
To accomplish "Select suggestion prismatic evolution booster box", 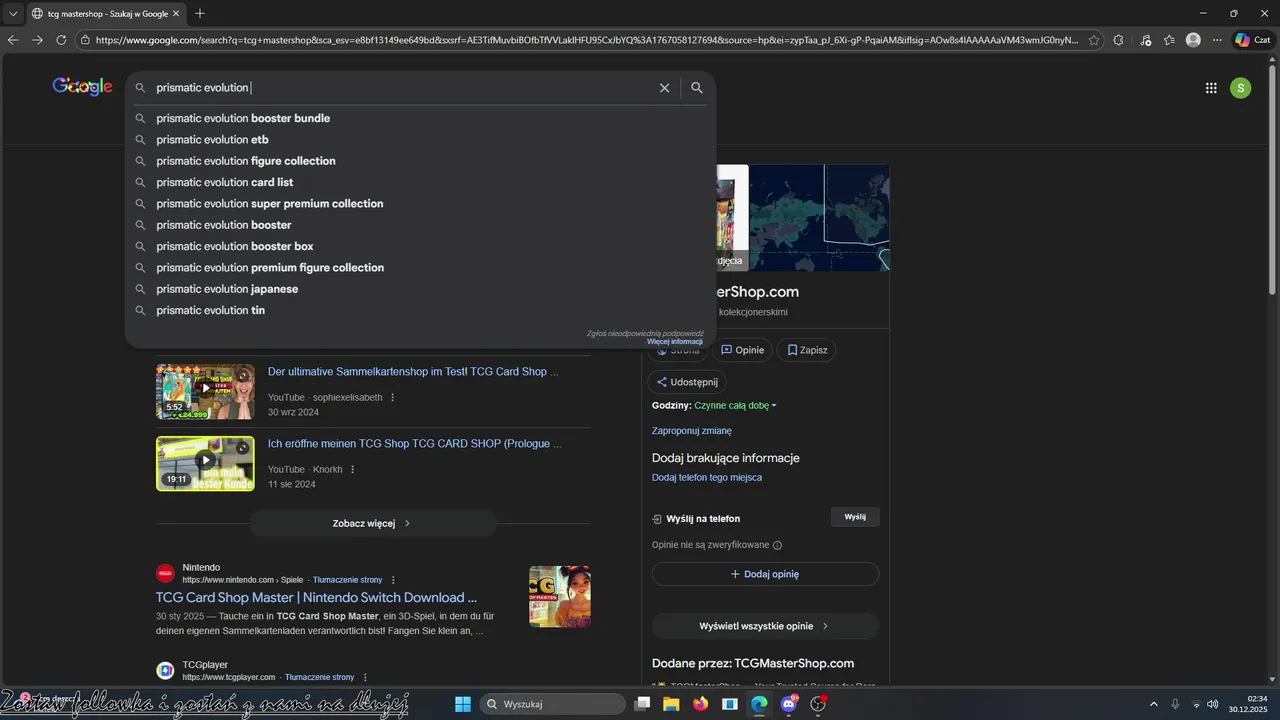I will (x=420, y=246).
